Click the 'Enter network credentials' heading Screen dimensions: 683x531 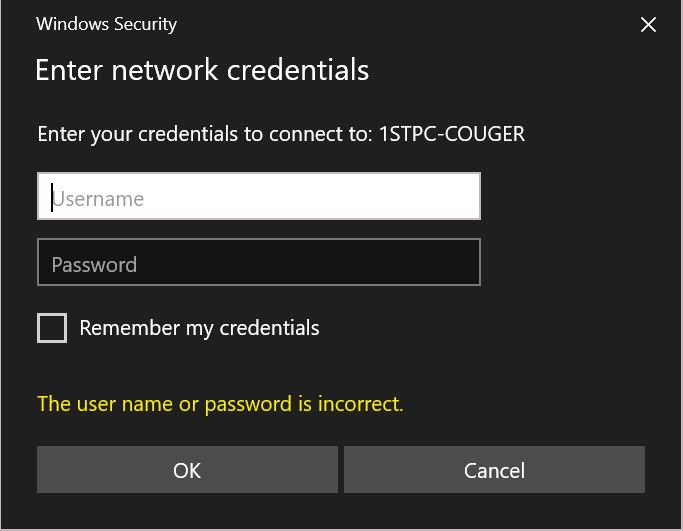point(202,70)
